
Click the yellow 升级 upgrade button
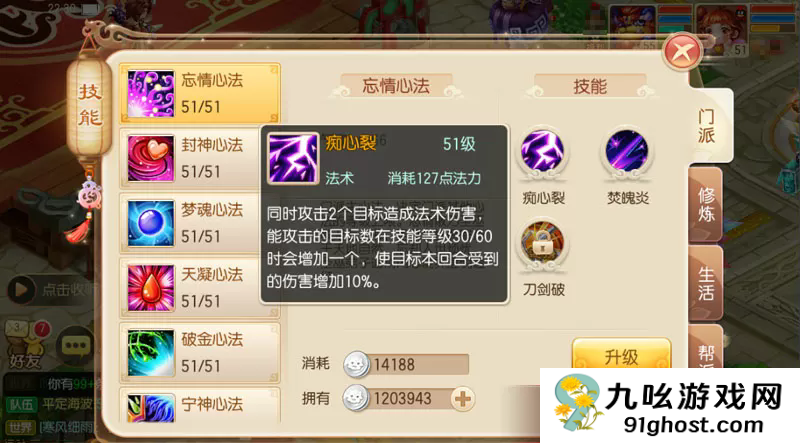(x=621, y=356)
